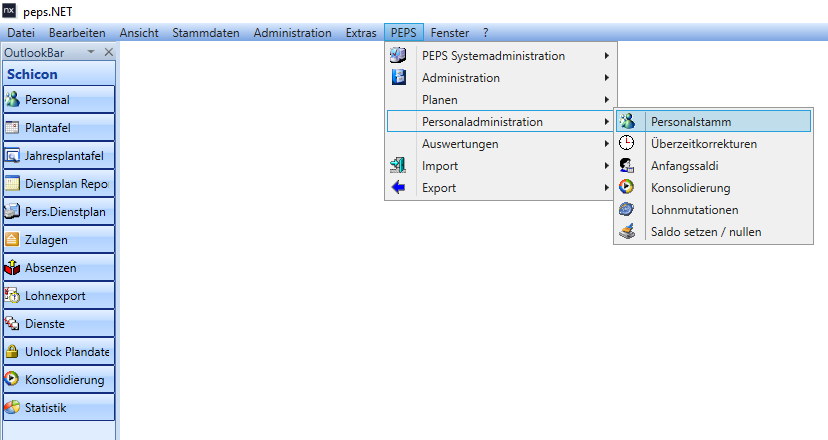The height and width of the screenshot is (440, 828).
Task: Open Statistik from the OutlookBar
Action: click(59, 408)
